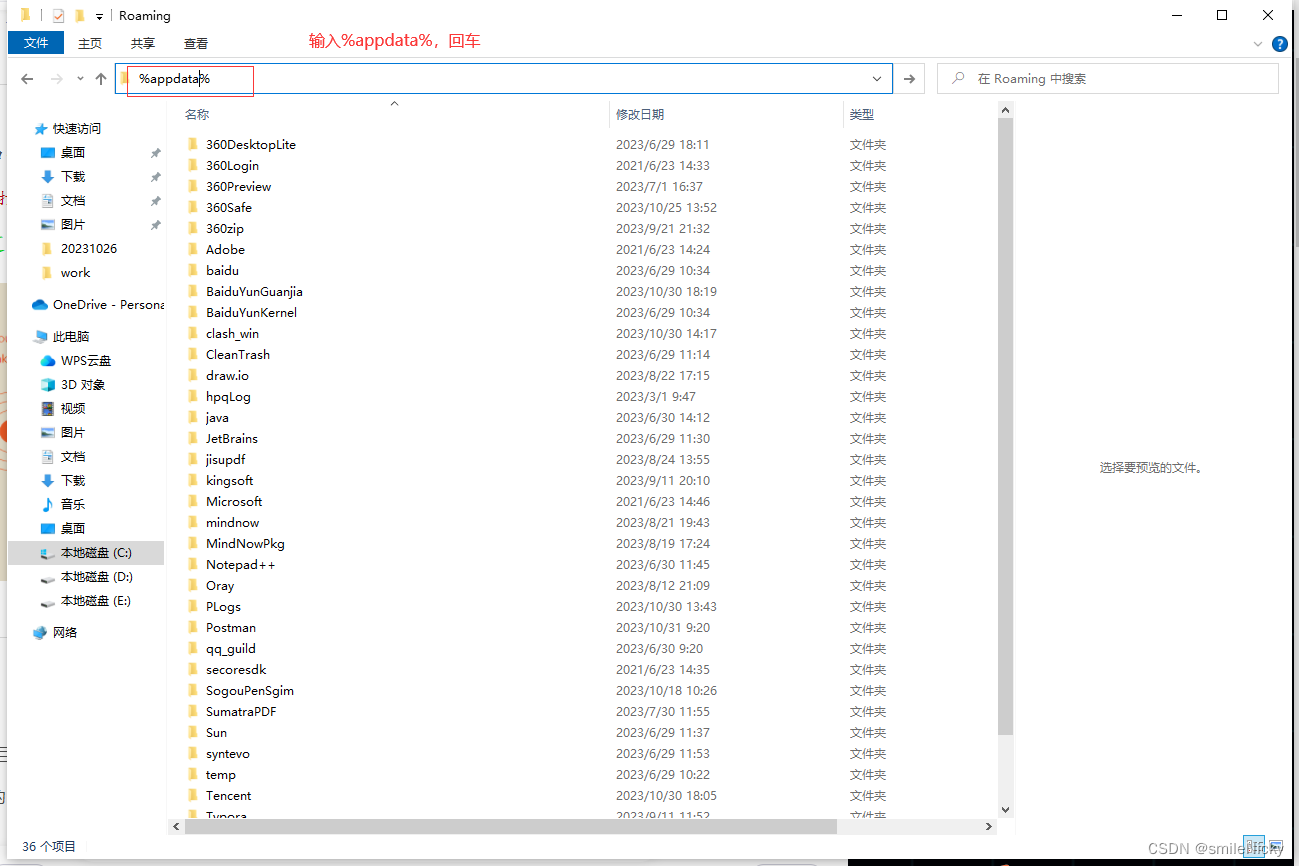Open pinned 桌面 under quick access
Screen dimensions: 1299x866
pyautogui.click(x=73, y=153)
